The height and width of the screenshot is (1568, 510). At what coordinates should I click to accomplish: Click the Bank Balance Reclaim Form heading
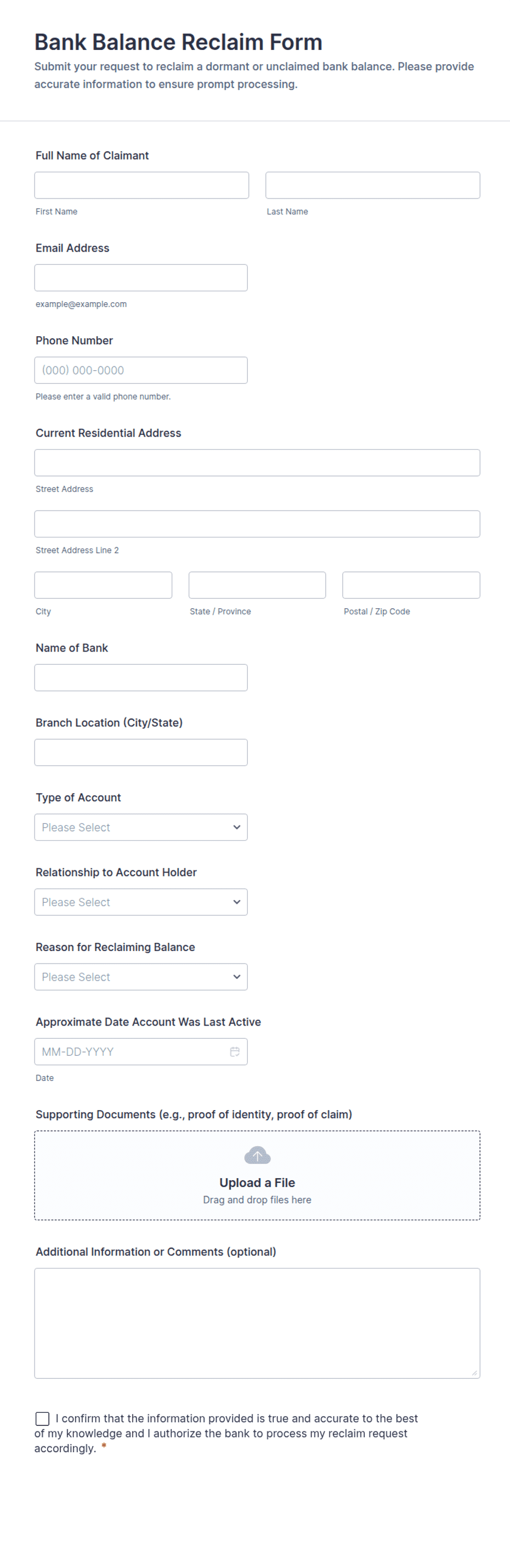click(178, 42)
